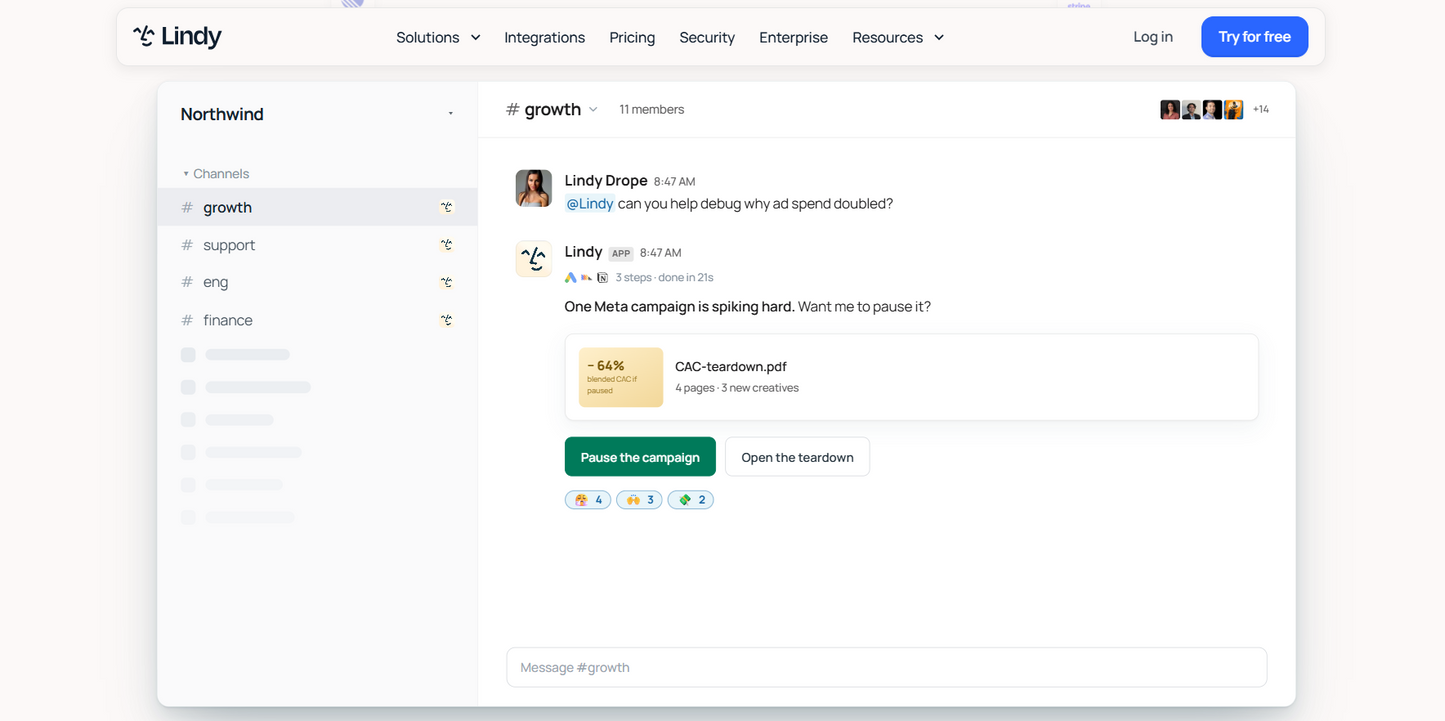Select the finance channel
The width and height of the screenshot is (1445, 721).
pos(317,320)
